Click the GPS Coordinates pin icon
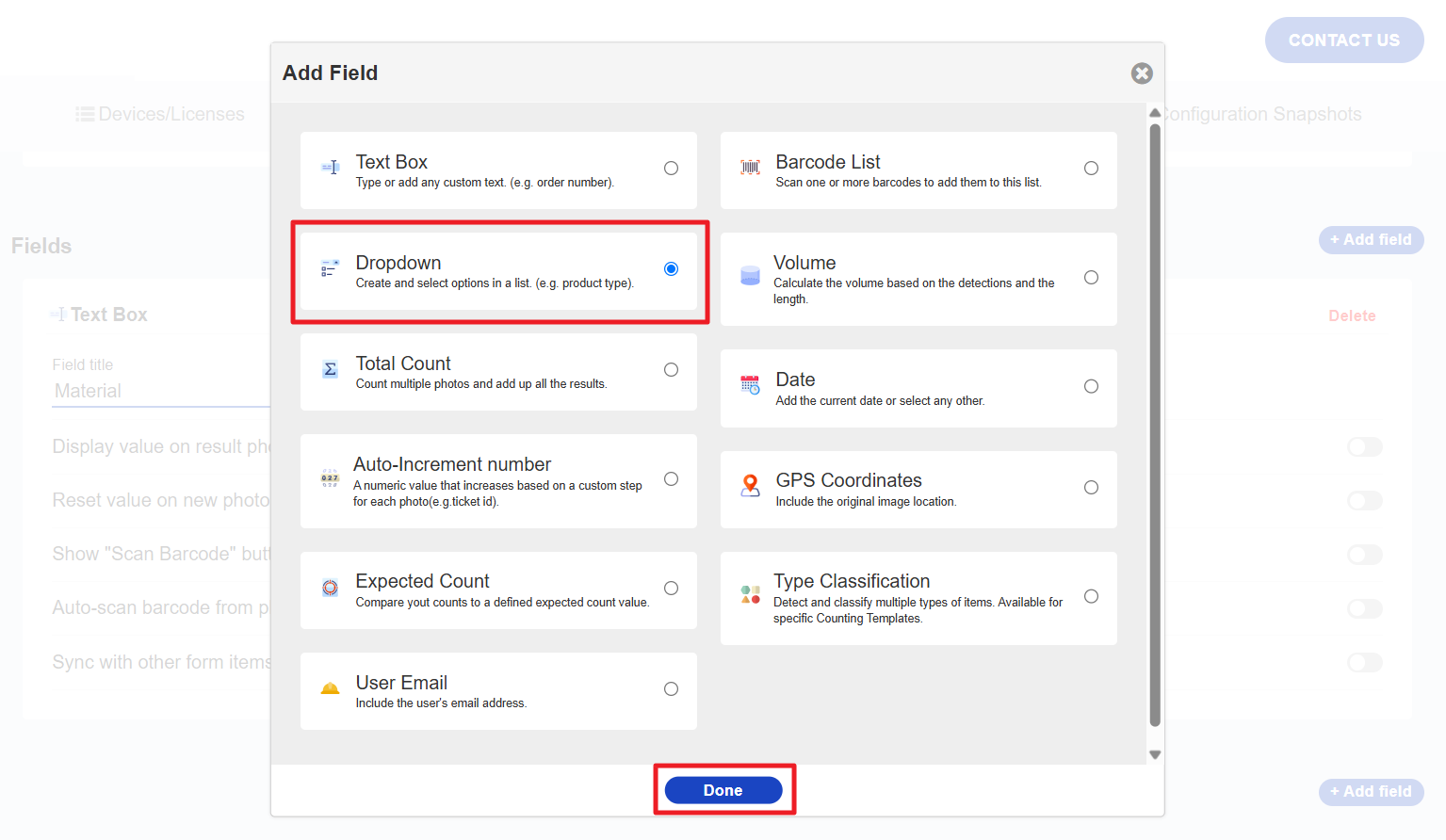1446x840 pixels. click(x=750, y=486)
